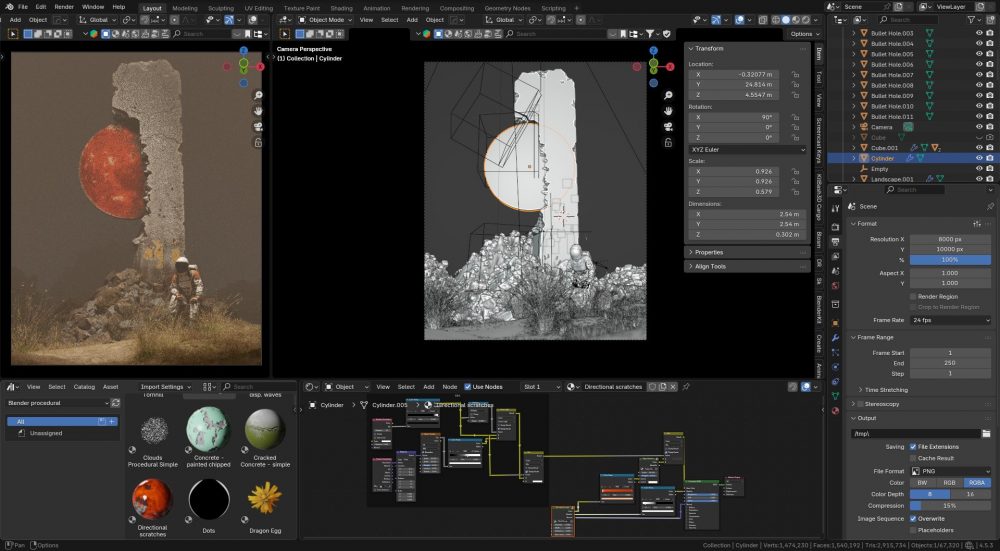Click the Compression 15% slider
The height and width of the screenshot is (551, 1000).
click(x=950, y=506)
